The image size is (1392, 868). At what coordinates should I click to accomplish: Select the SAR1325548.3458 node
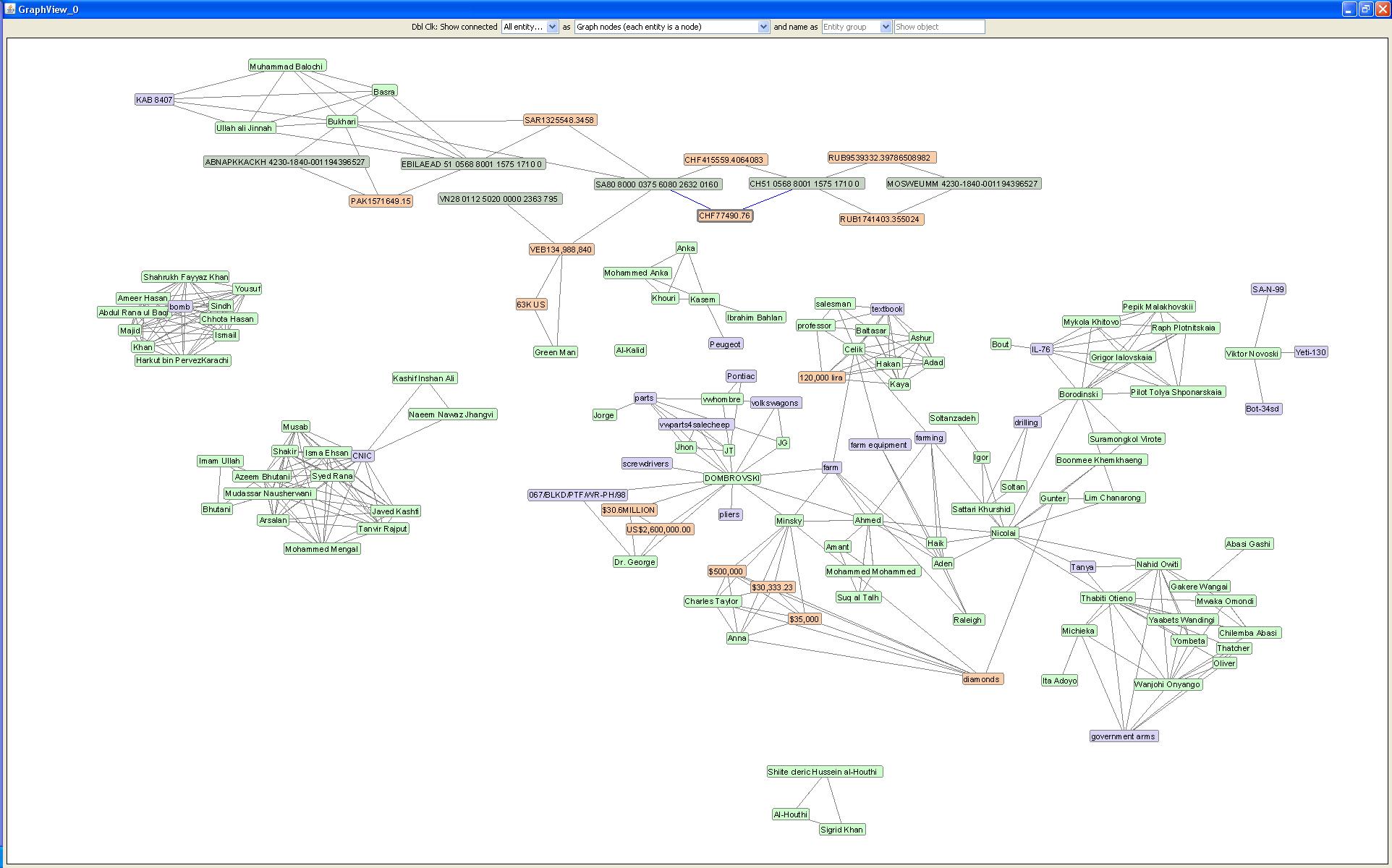click(x=560, y=120)
